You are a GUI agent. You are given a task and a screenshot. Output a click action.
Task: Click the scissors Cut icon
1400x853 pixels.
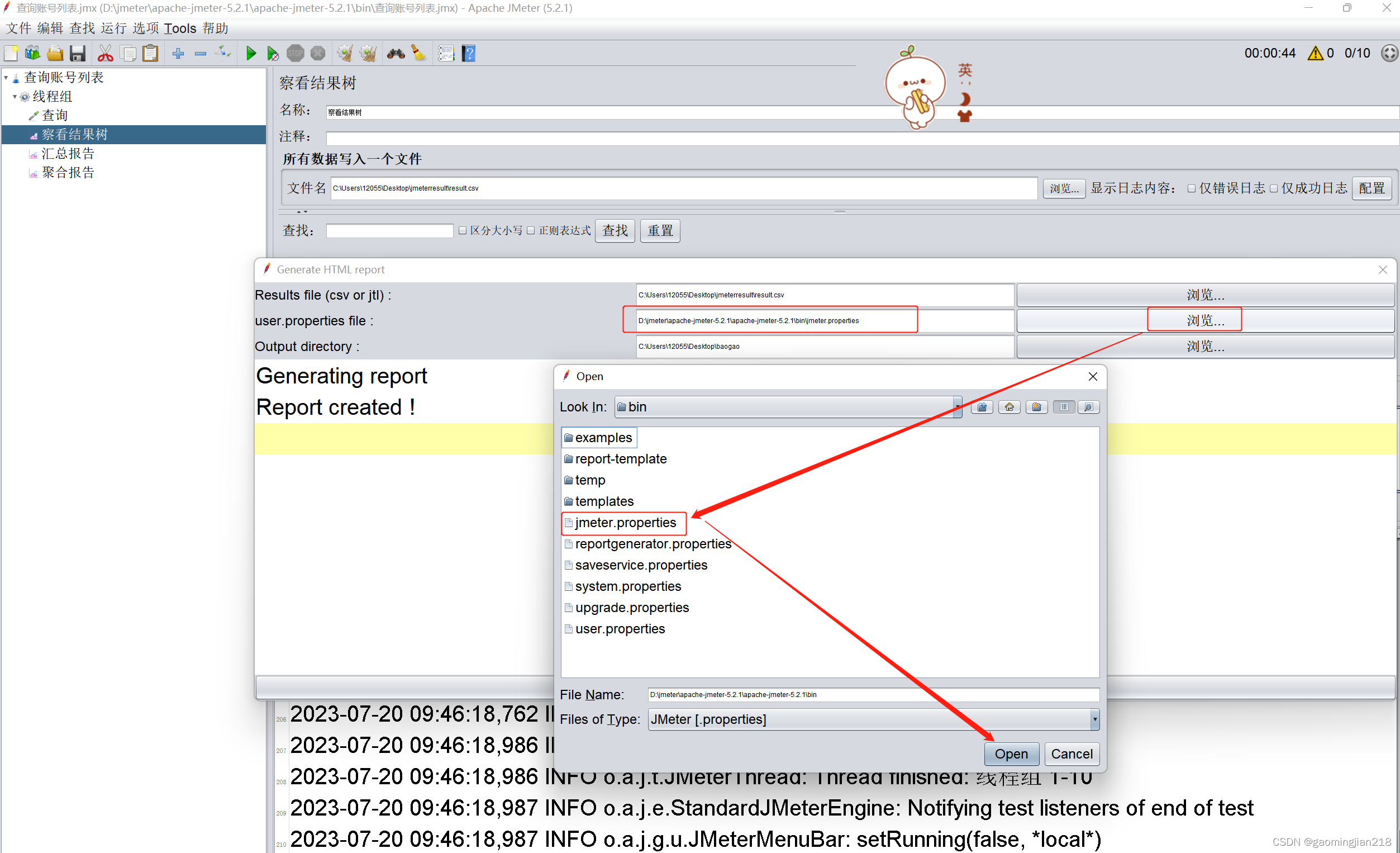[105, 54]
